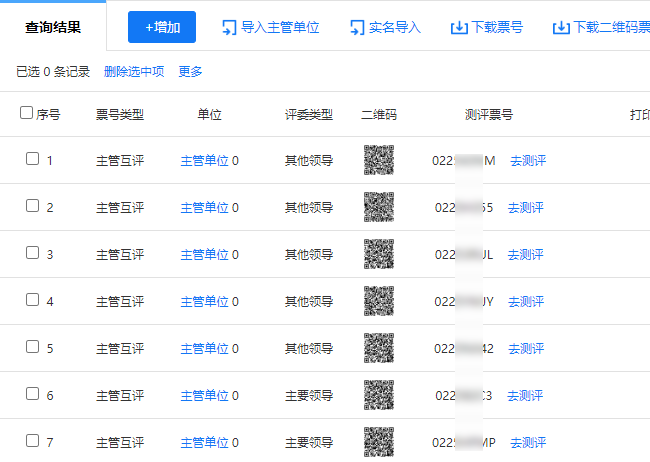Open QR code thumbnail in row 6
650x462 pixels.
coord(379,395)
